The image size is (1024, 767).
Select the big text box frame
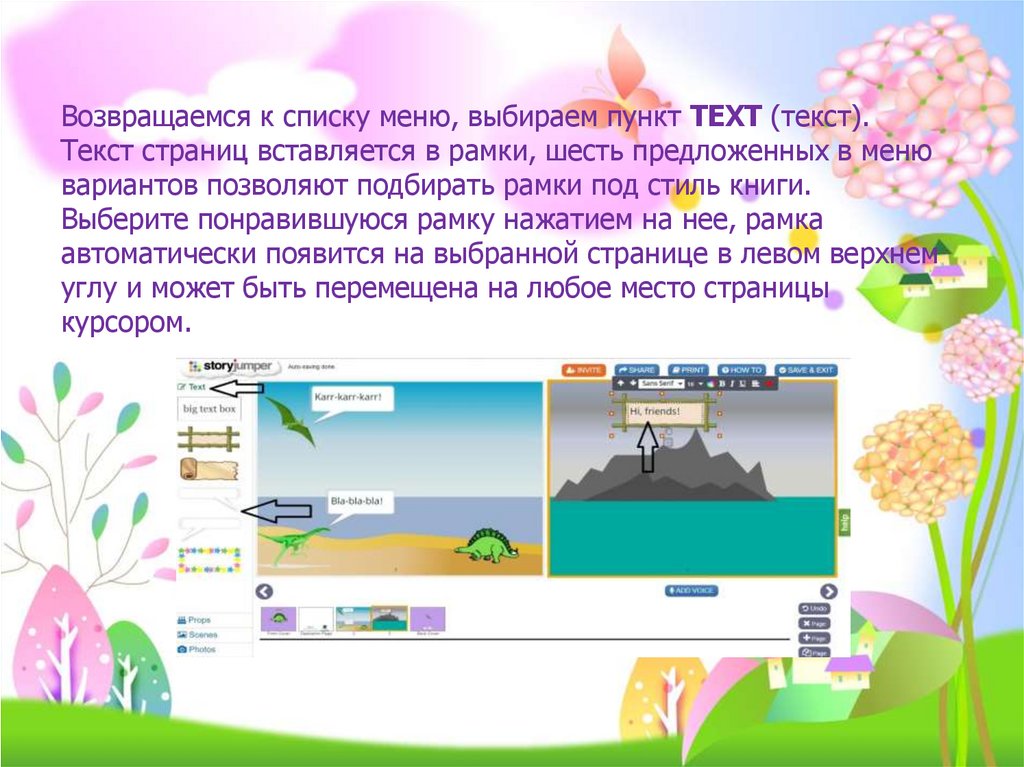coord(209,409)
